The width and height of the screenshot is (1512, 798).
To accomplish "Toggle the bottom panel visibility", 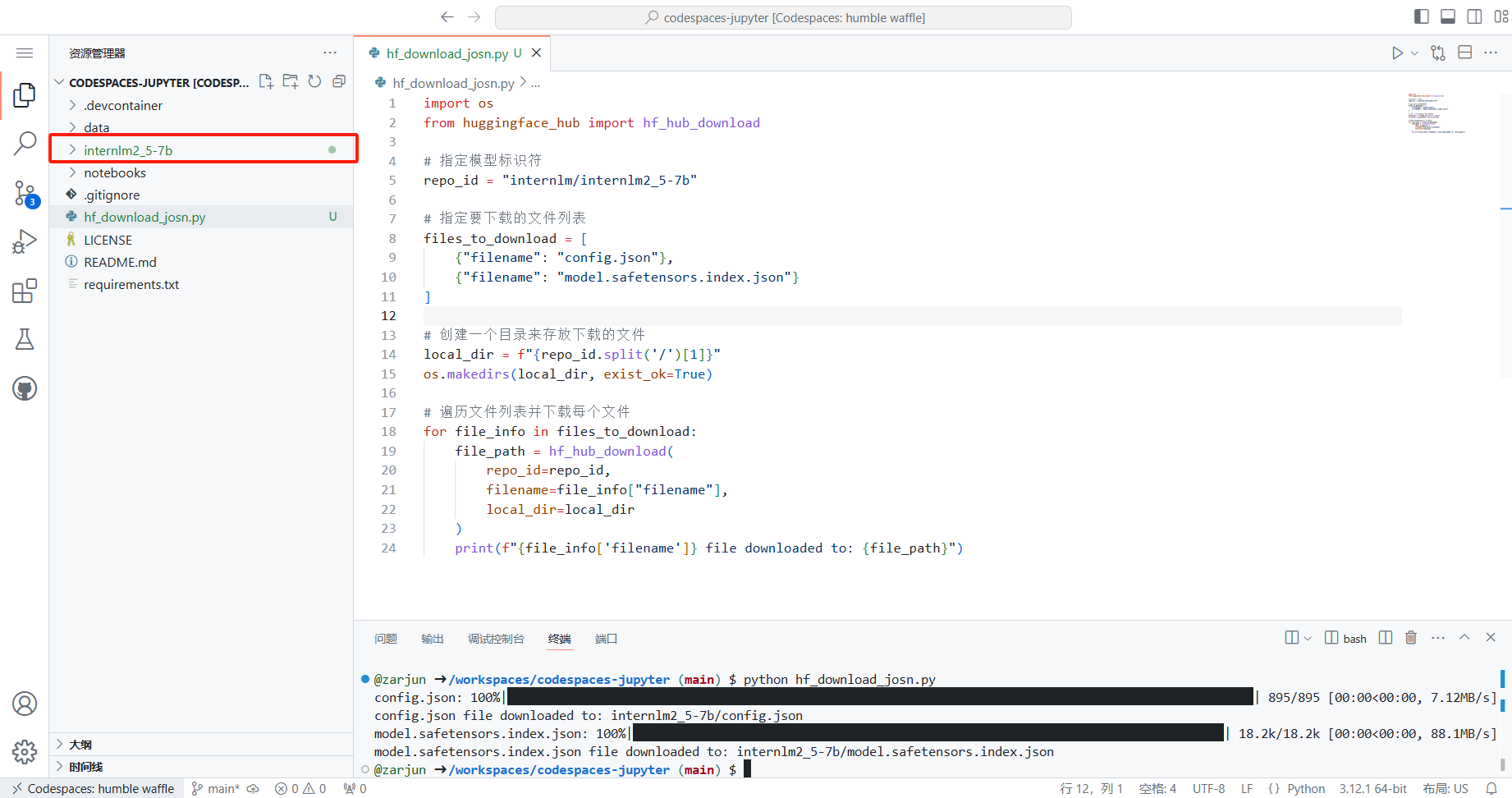I will [1448, 16].
